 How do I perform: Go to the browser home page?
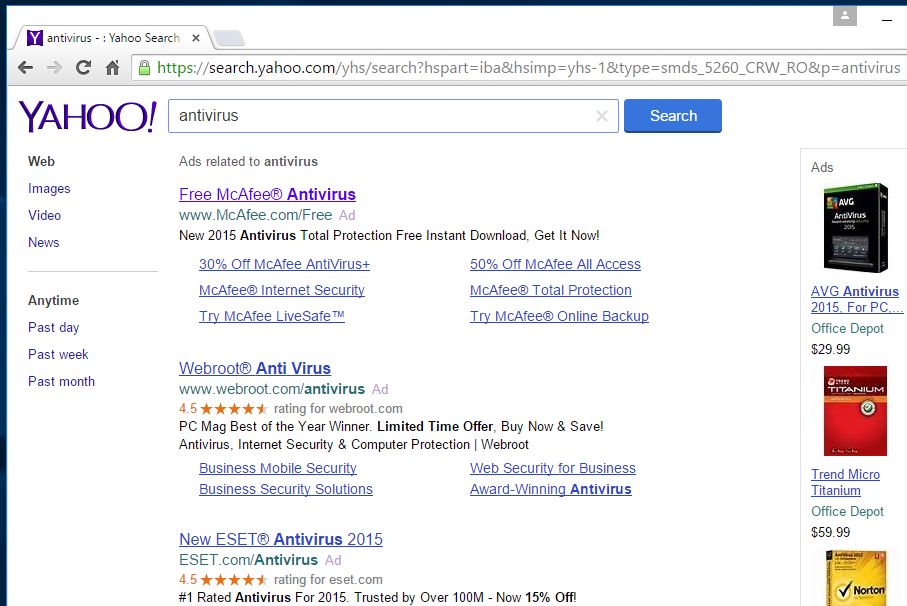(112, 68)
